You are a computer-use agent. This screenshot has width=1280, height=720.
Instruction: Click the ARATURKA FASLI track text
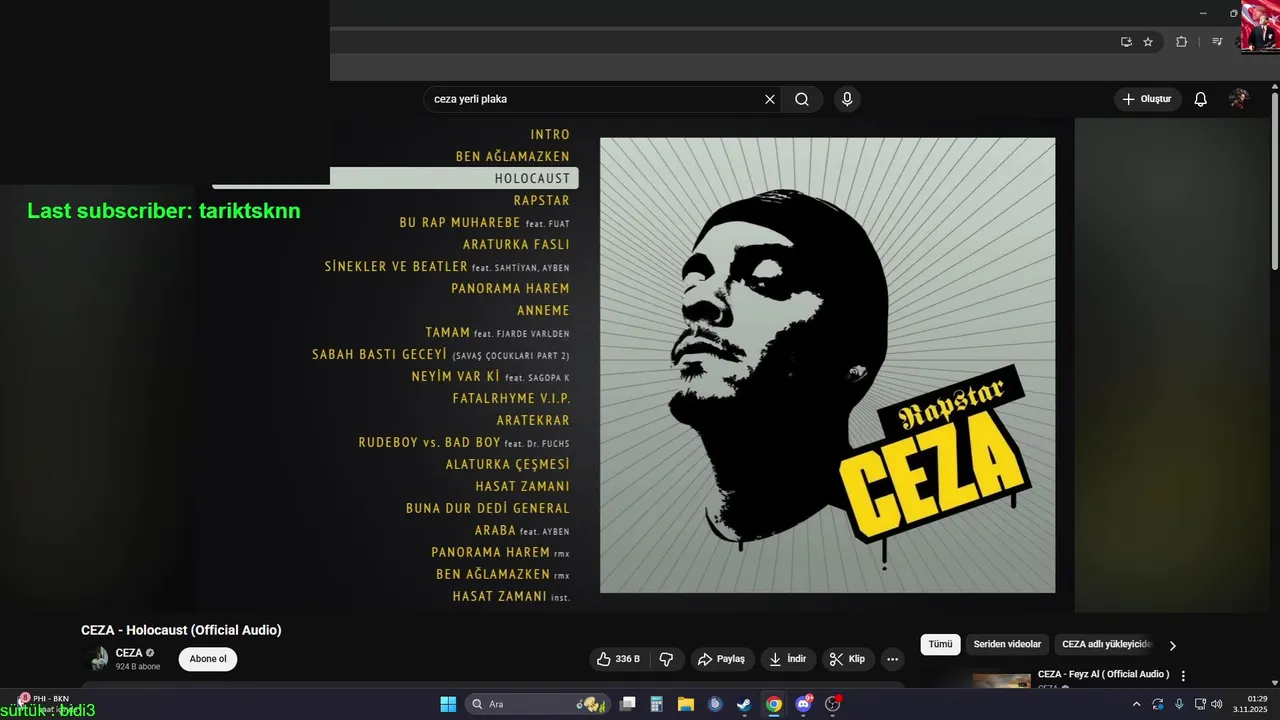coord(516,244)
